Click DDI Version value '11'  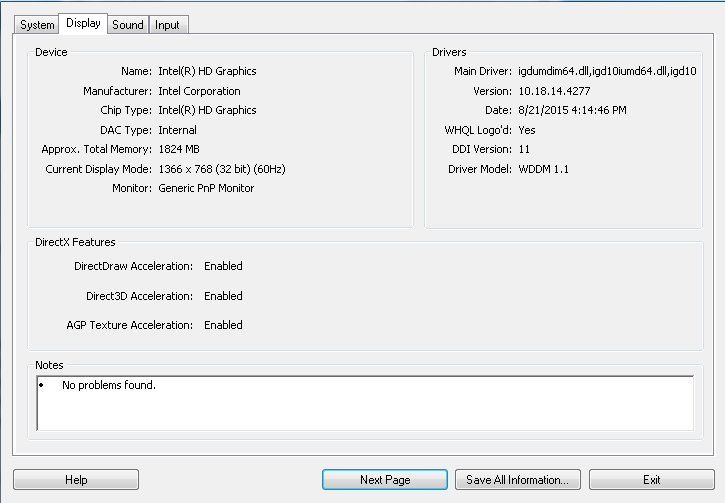pos(524,149)
